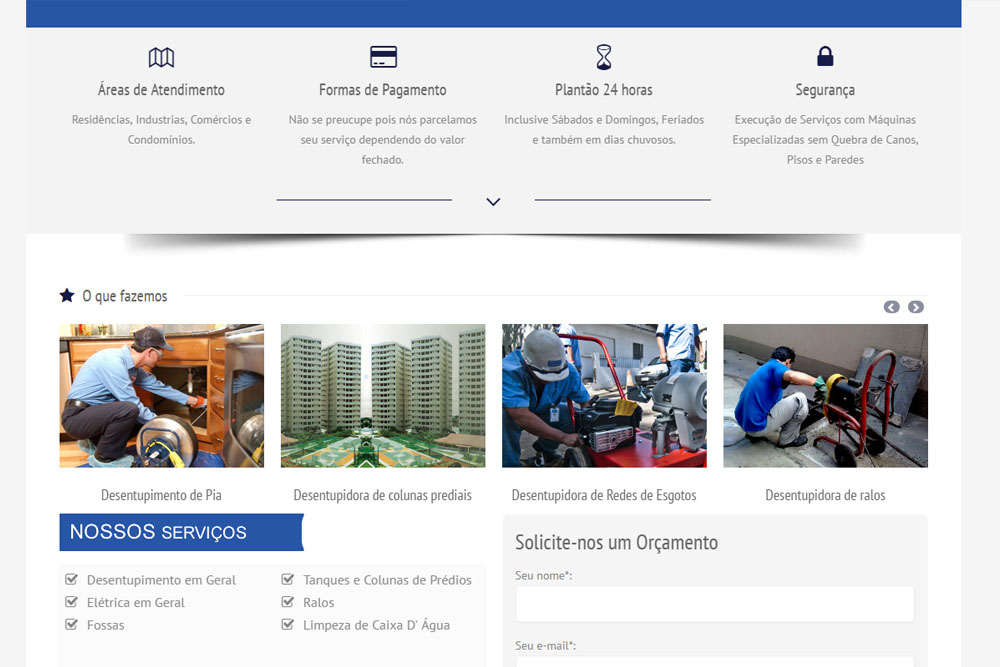Screen dimensions: 1000x667
Task: Toggle the Fossas check icon
Action: tap(71, 624)
